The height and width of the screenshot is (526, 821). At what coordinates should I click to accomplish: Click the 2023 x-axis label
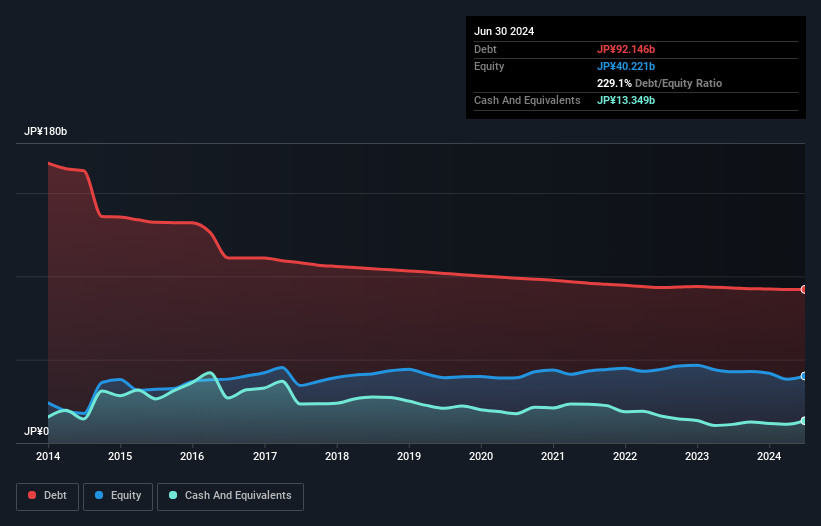tap(697, 456)
